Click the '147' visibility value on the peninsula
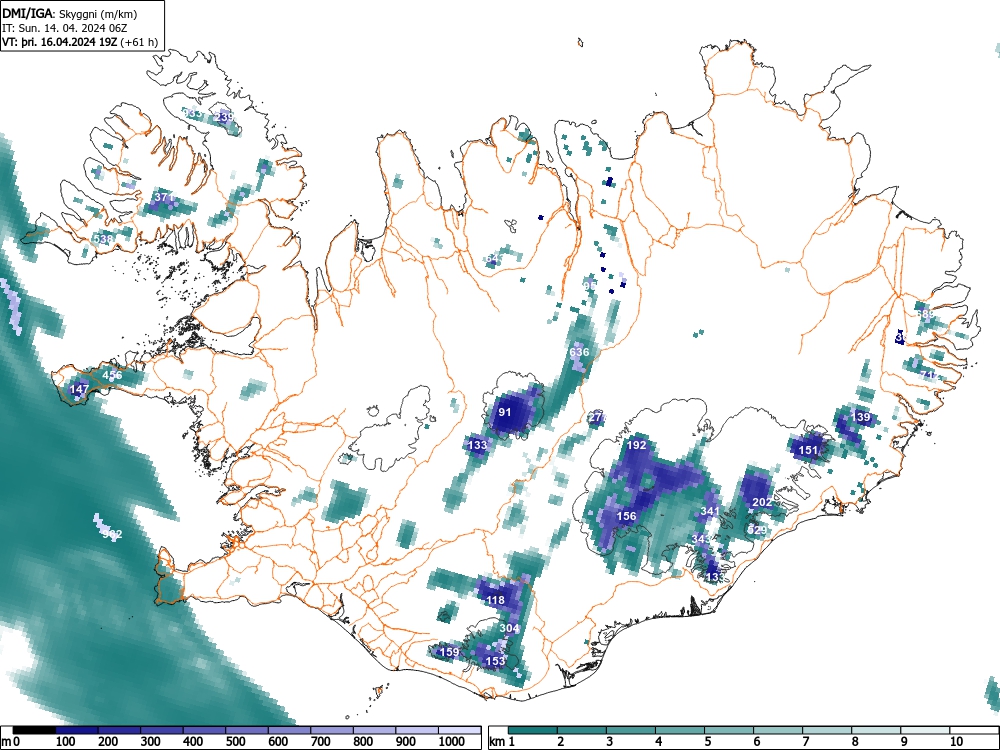 point(79,388)
